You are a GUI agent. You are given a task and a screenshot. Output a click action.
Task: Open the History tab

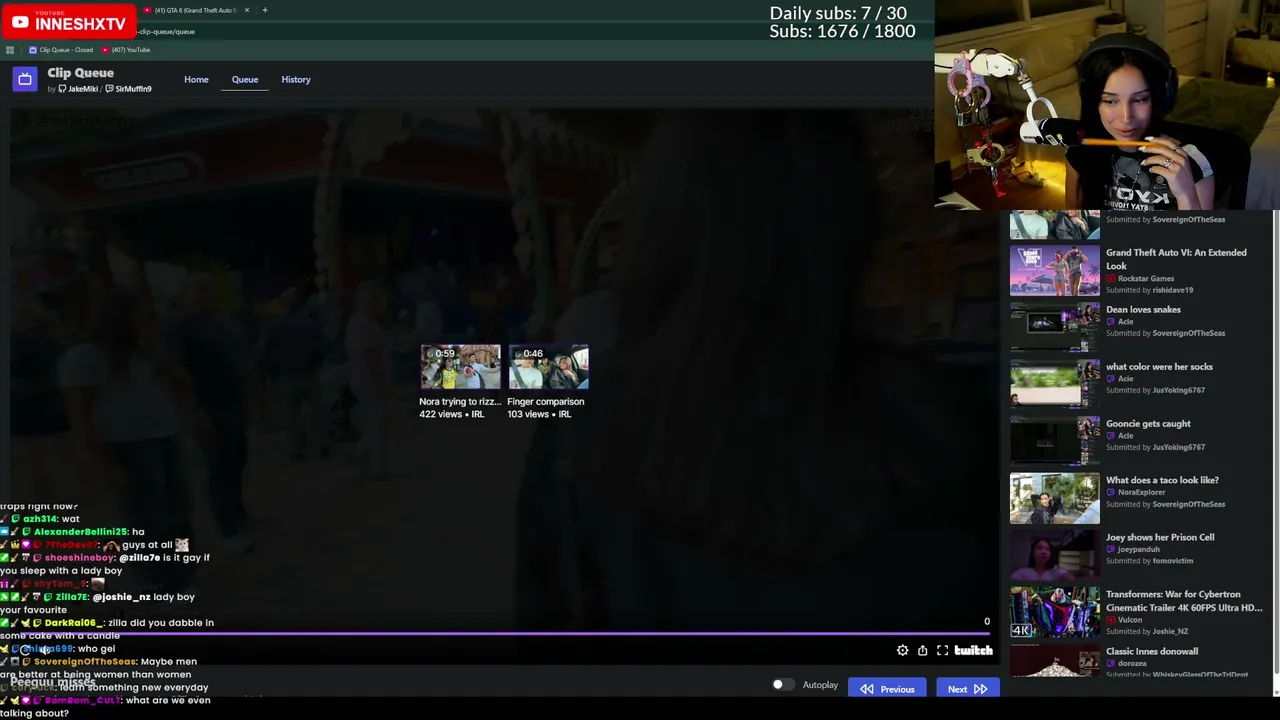point(296,79)
